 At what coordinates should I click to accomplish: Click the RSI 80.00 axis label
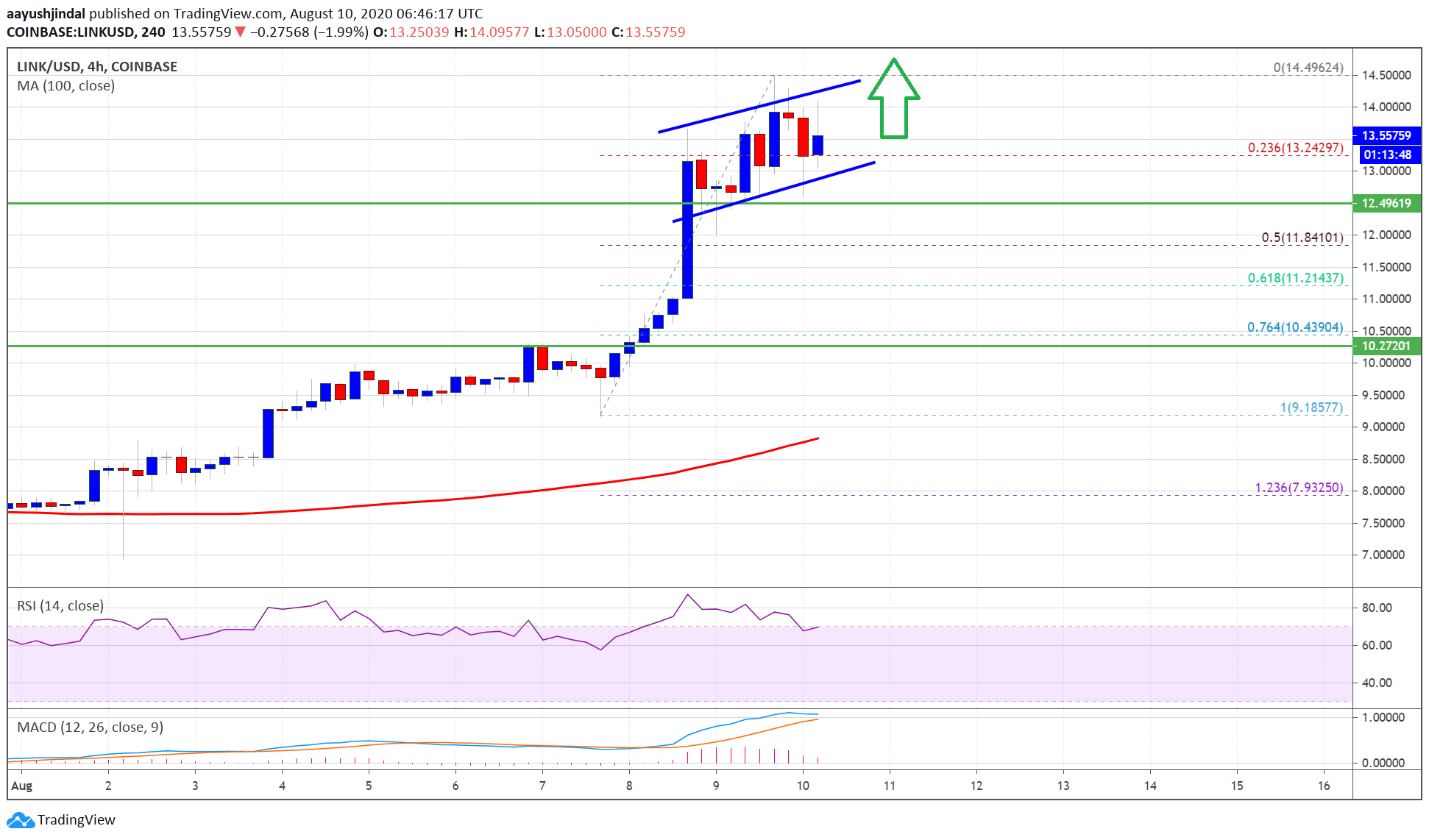coord(1377,608)
